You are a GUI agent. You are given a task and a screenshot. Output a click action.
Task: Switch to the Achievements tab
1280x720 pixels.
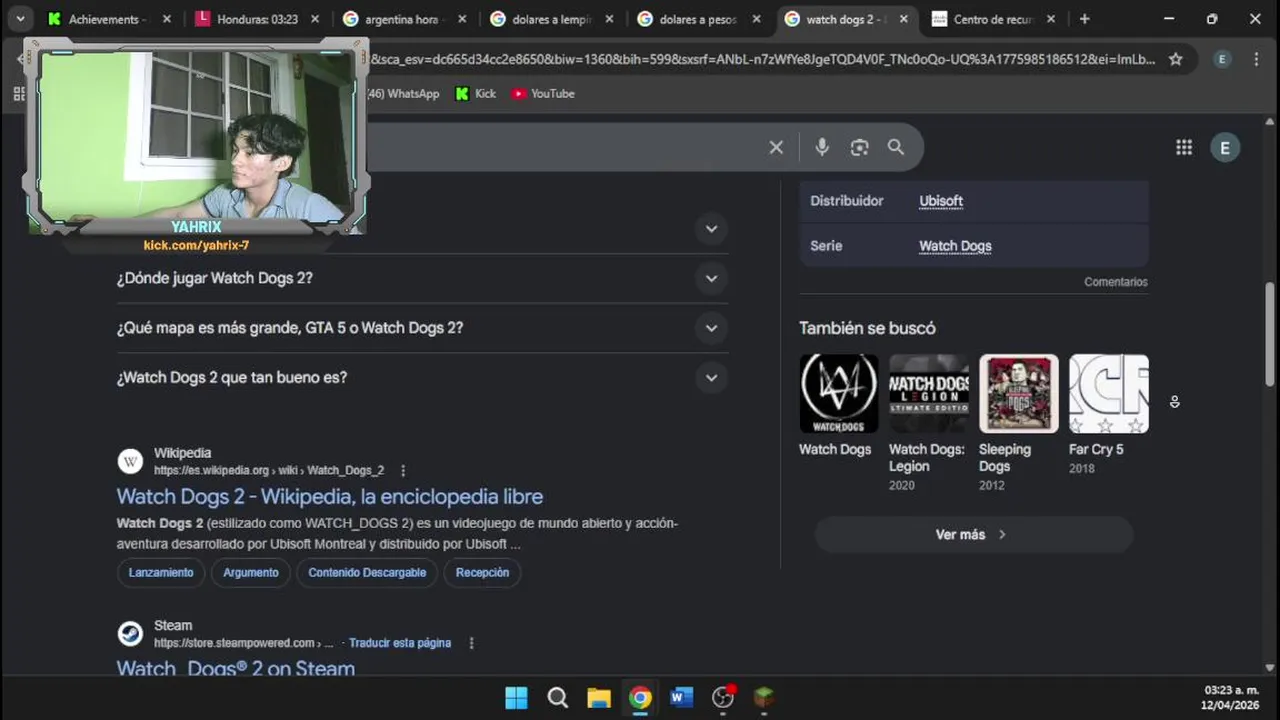pyautogui.click(x=110, y=19)
